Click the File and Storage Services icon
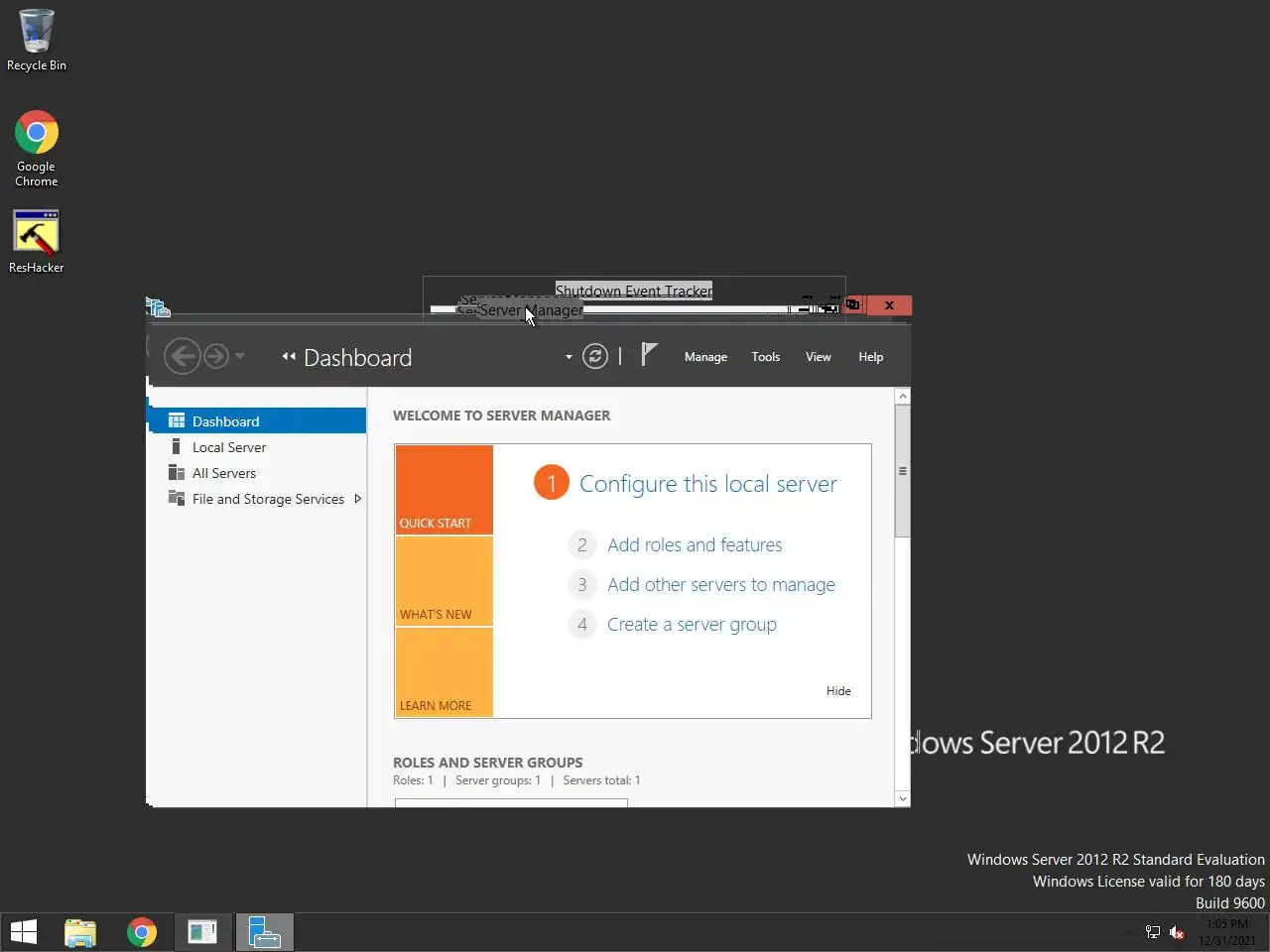Viewport: 1270px width, 952px height. click(177, 498)
